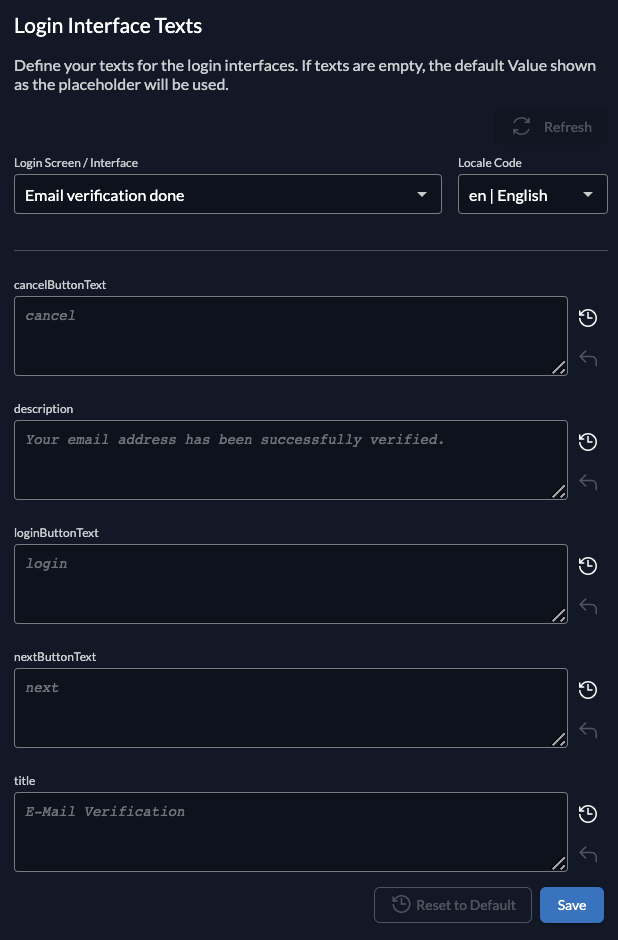
Task: Click inside the title text area
Action: pos(290,830)
